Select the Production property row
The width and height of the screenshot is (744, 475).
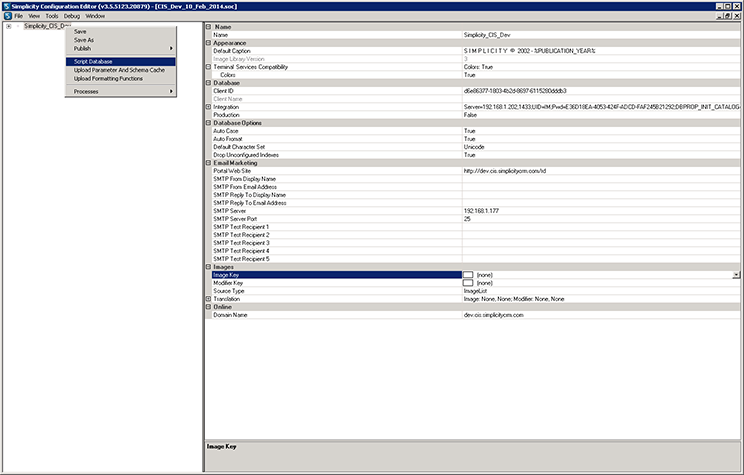476,115
